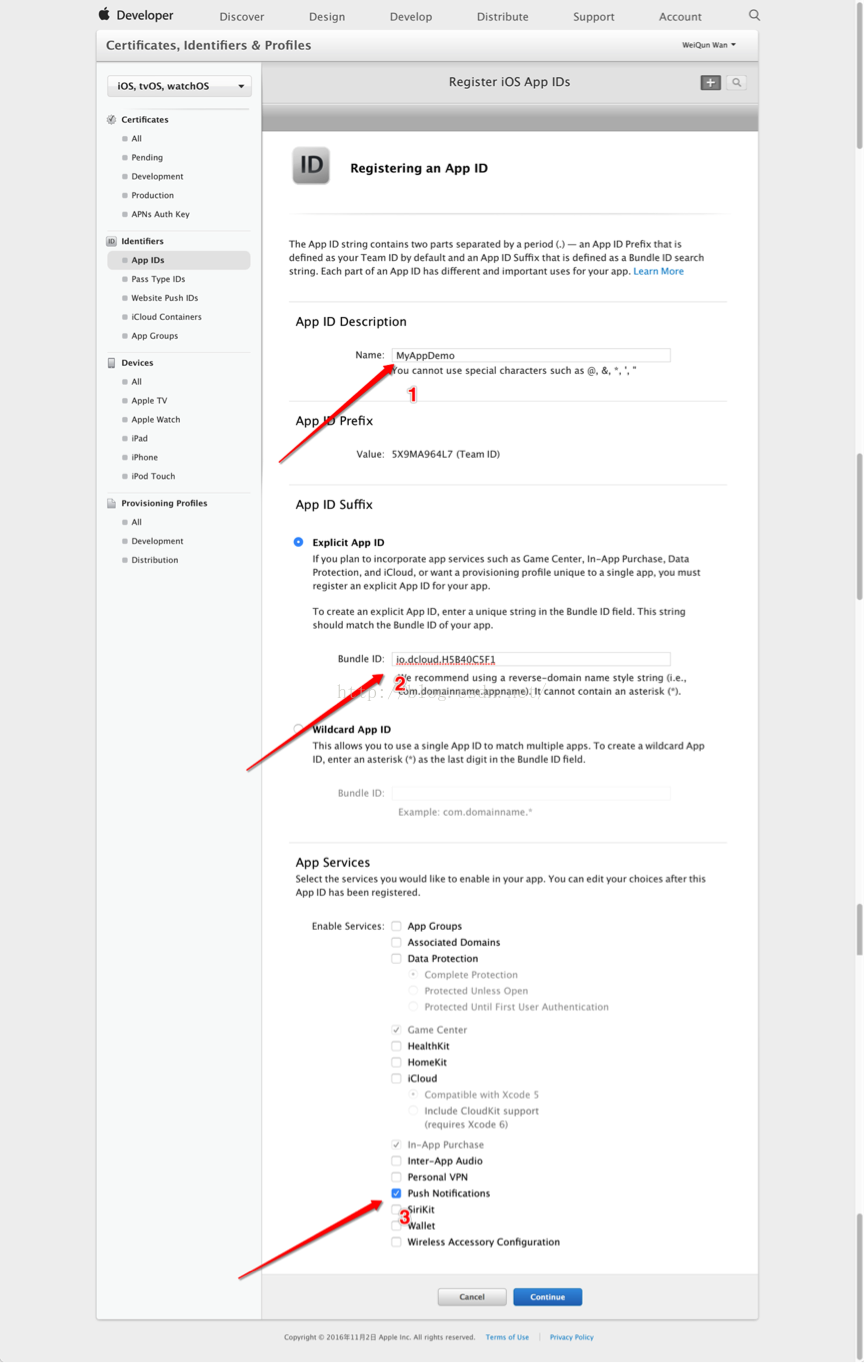Screen dimensions: 865x1363
Task: Open Support in top navigation
Action: point(594,16)
